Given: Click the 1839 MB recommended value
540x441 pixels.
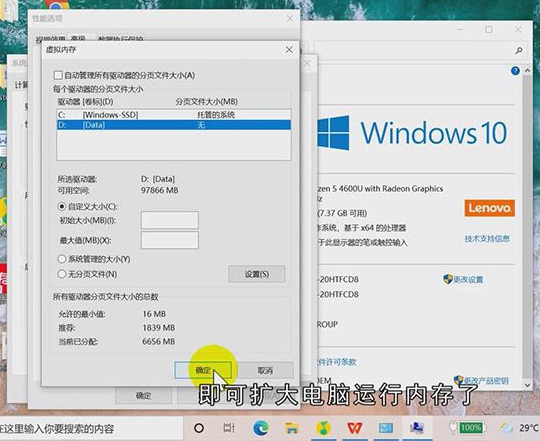Looking at the screenshot, I should point(158,328).
